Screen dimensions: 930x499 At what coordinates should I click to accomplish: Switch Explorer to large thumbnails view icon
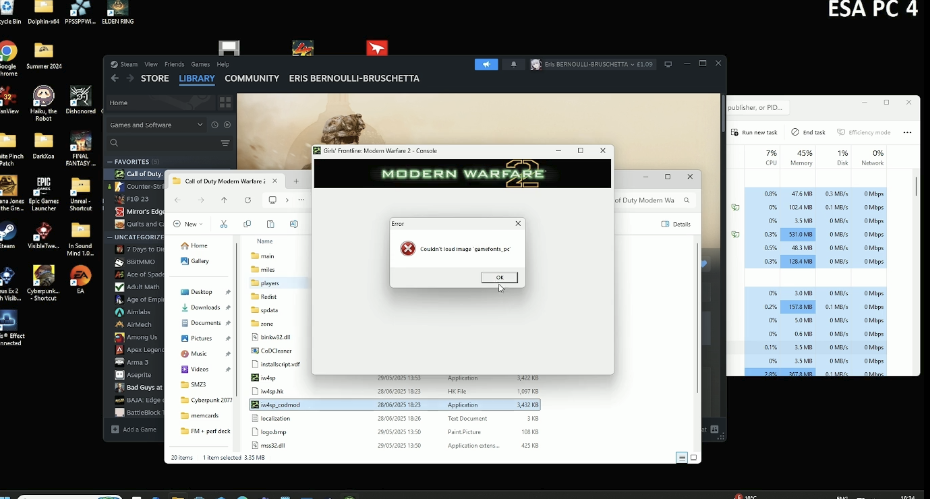[693, 457]
